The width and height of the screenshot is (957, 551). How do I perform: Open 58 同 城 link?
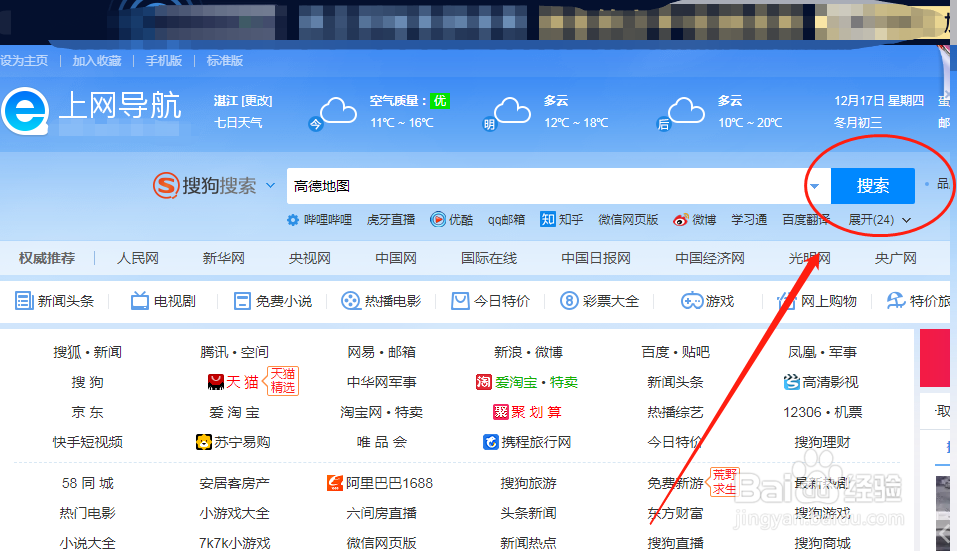(87, 483)
